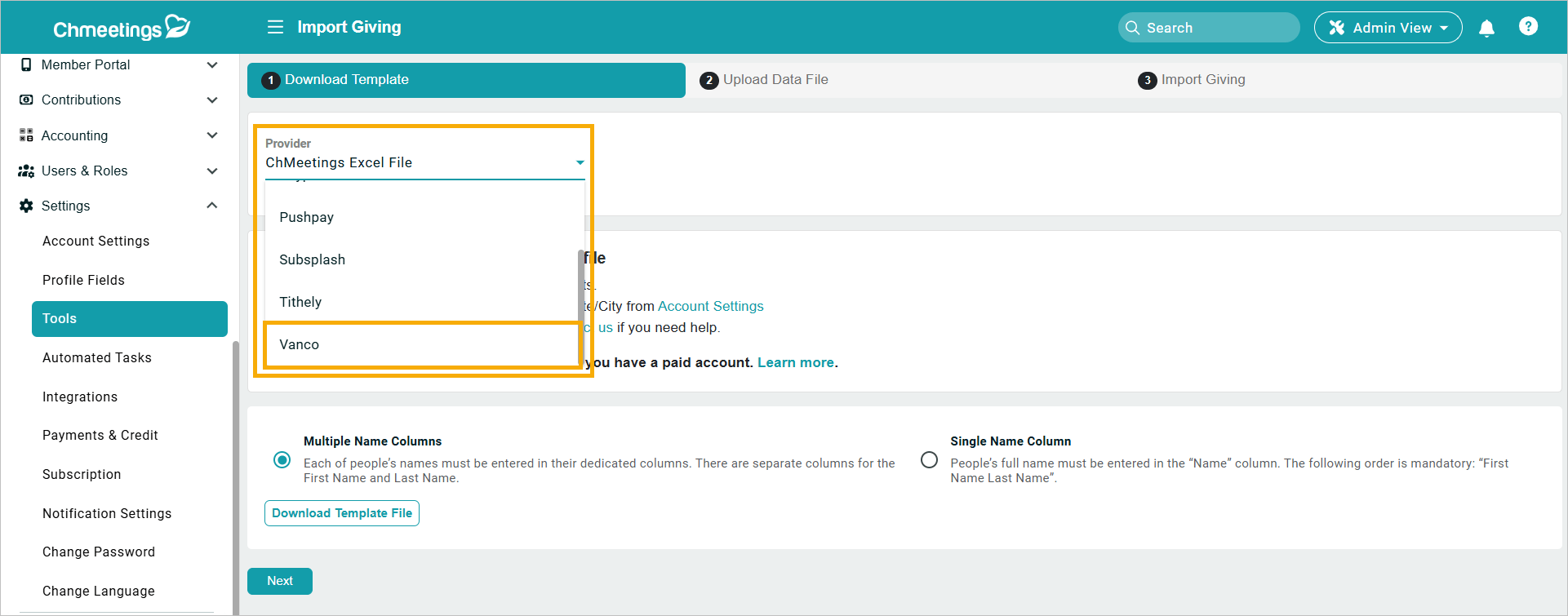Screen dimensions: 1568x616
Task: Click the Member Portal phone icon
Action: click(x=26, y=64)
